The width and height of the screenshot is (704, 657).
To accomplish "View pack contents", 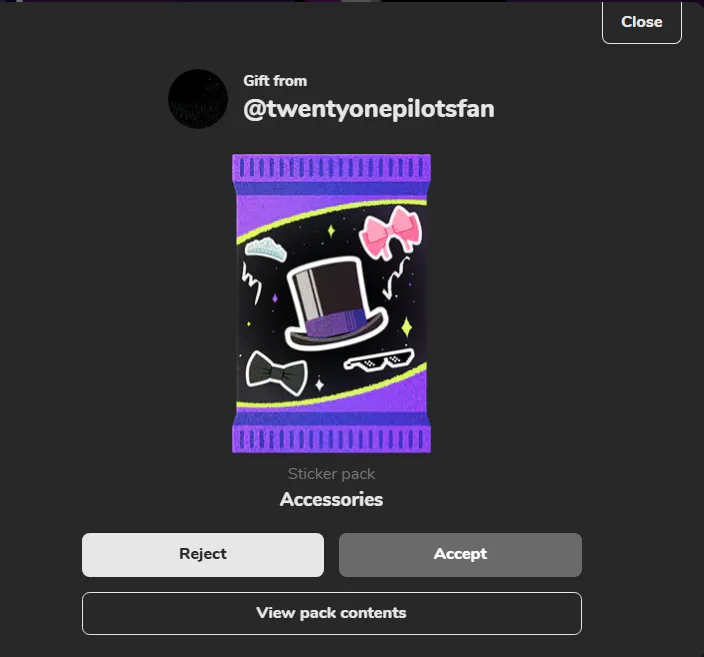I will click(332, 613).
